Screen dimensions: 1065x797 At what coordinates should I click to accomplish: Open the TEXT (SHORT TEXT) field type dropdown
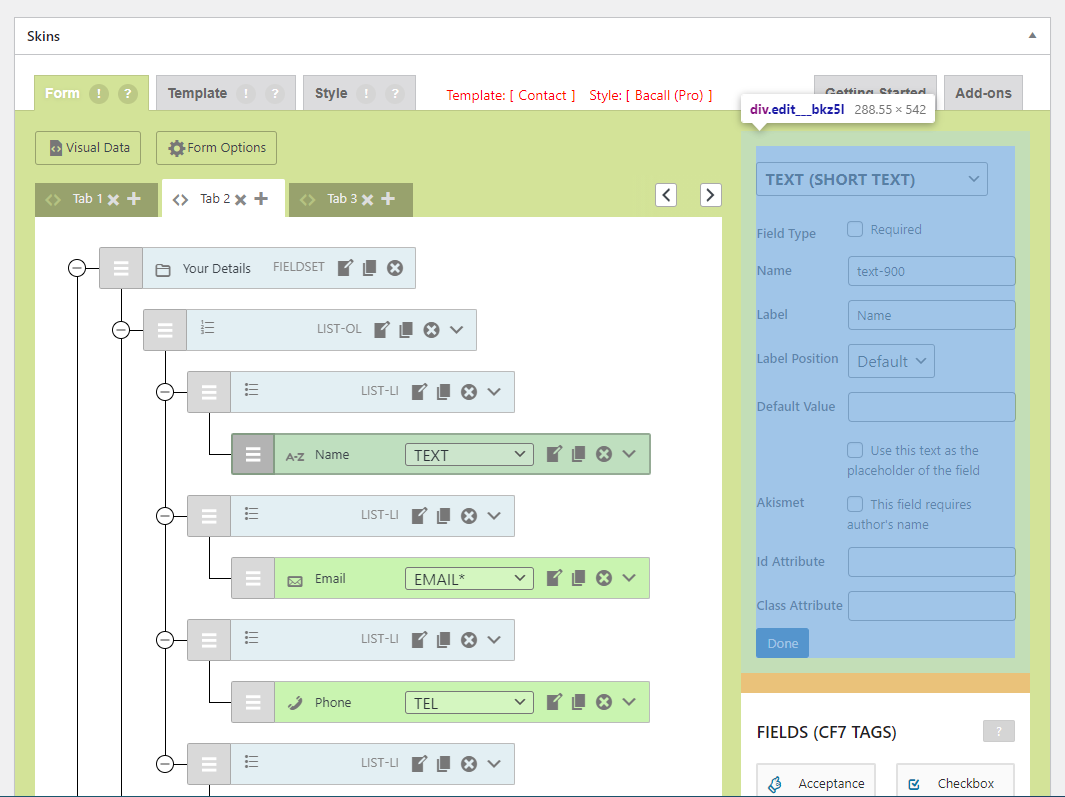(871, 179)
